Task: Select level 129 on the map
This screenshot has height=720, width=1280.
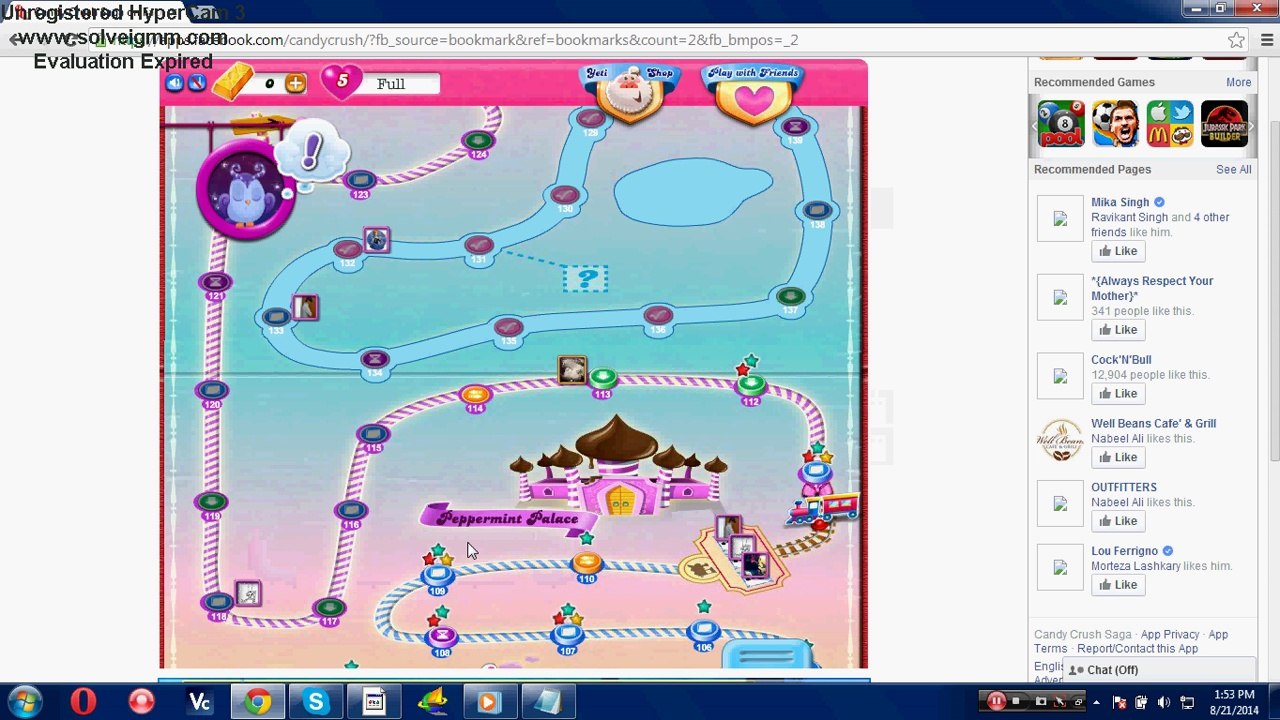Action: pyautogui.click(x=590, y=120)
